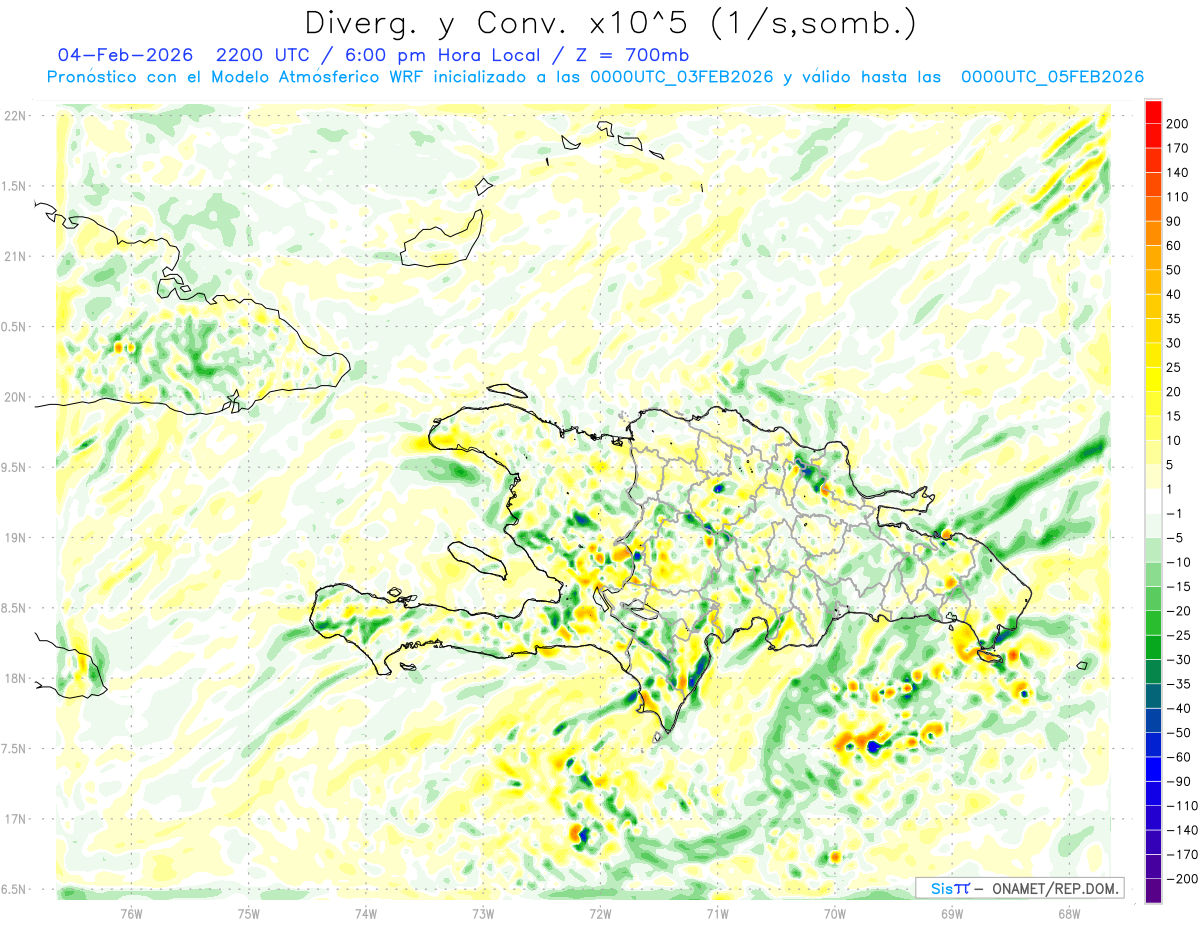This screenshot has height=927, width=1200.
Task: Click the -110 color bar label
Action: 1181,806
